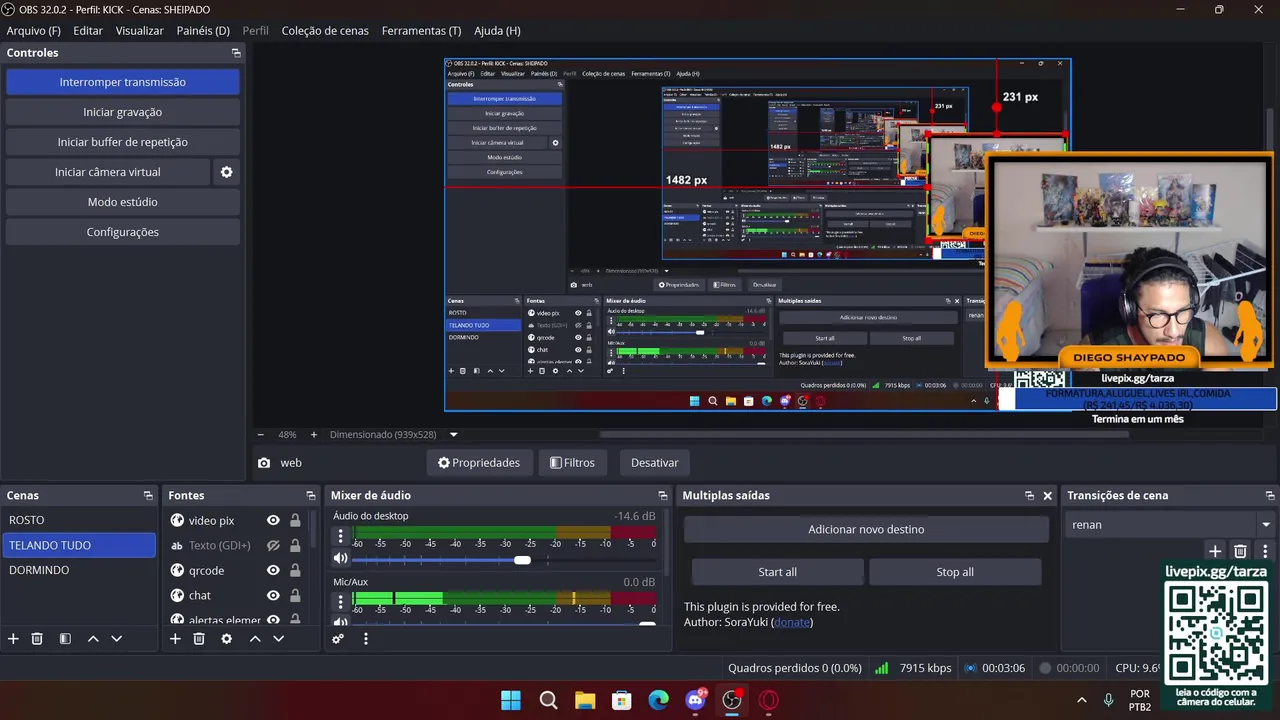Undock the Controles panel
The width and height of the screenshot is (1280, 720).
(x=236, y=53)
